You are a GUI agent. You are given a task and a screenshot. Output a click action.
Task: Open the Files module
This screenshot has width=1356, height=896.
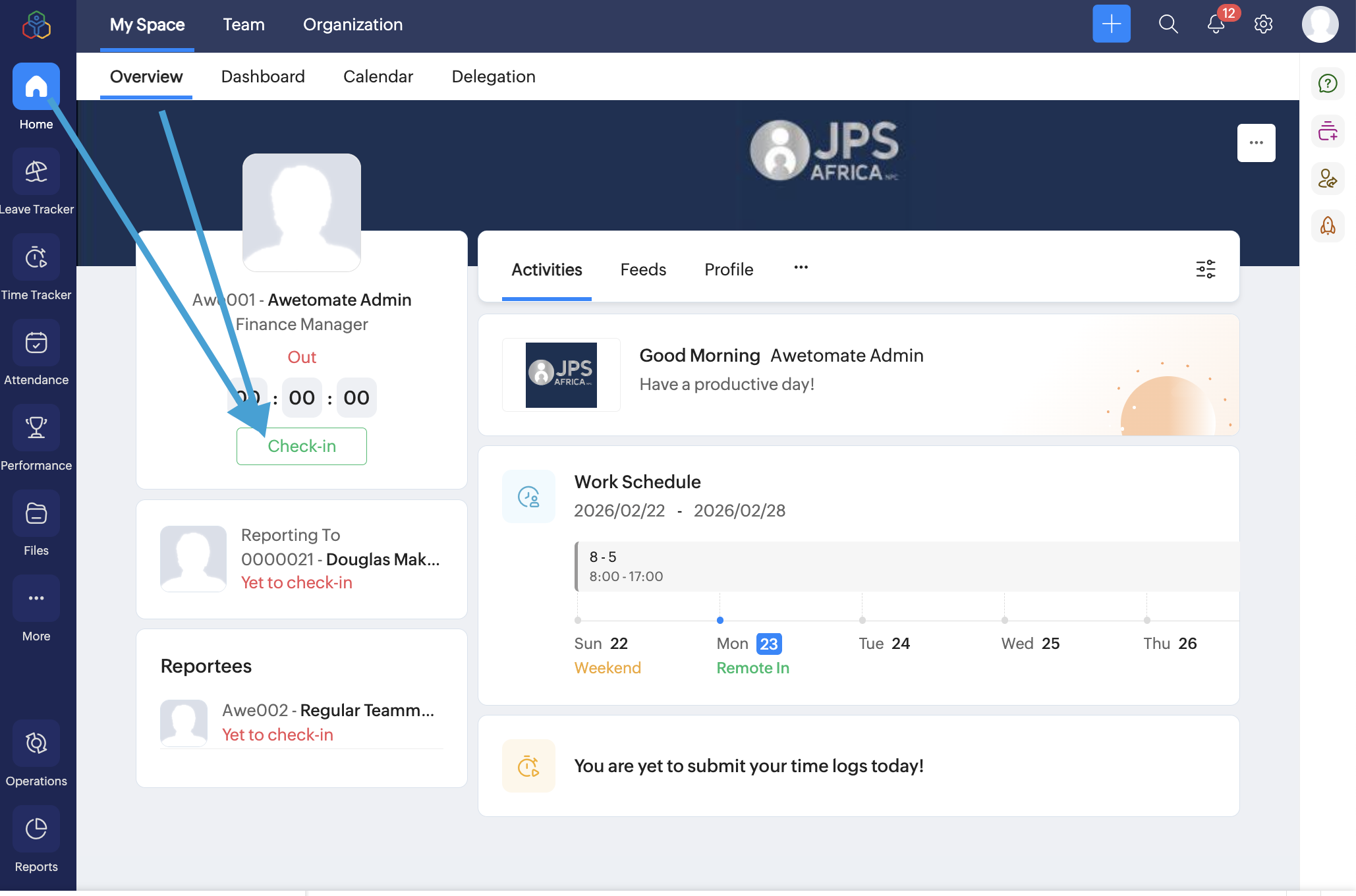(36, 514)
